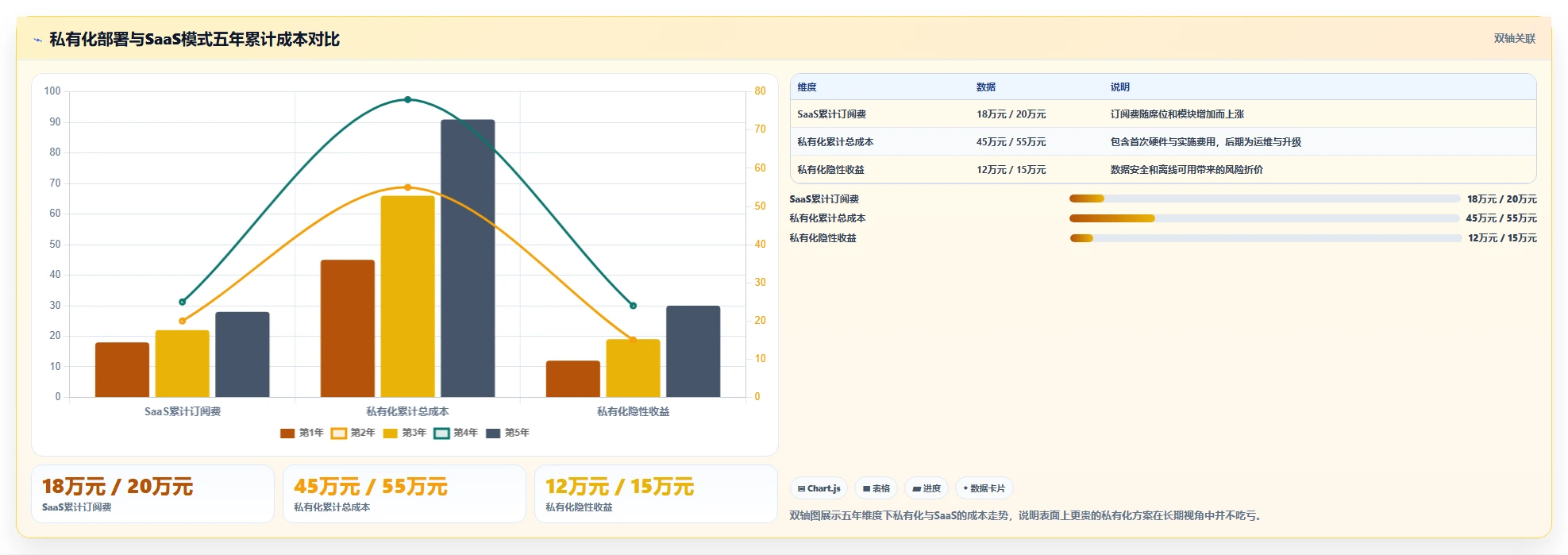Click the text 包含首次硬件与实施费用，后期为运维与升级
This screenshot has width=1568, height=555.
coord(1205,142)
